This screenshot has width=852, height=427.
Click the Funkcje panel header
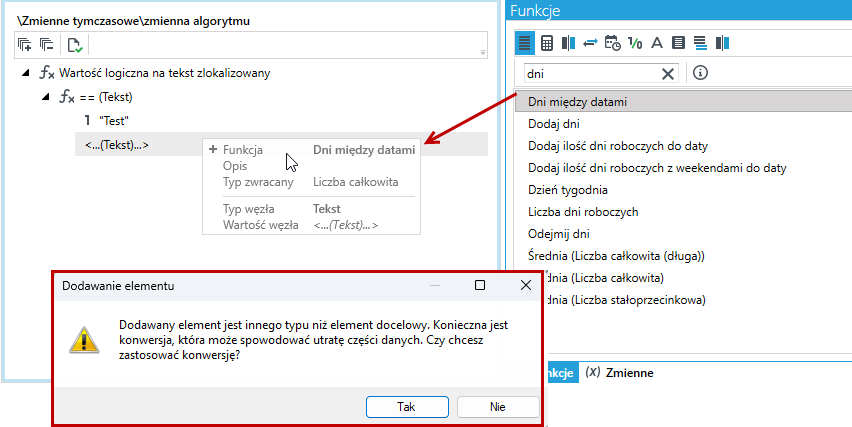pos(678,10)
